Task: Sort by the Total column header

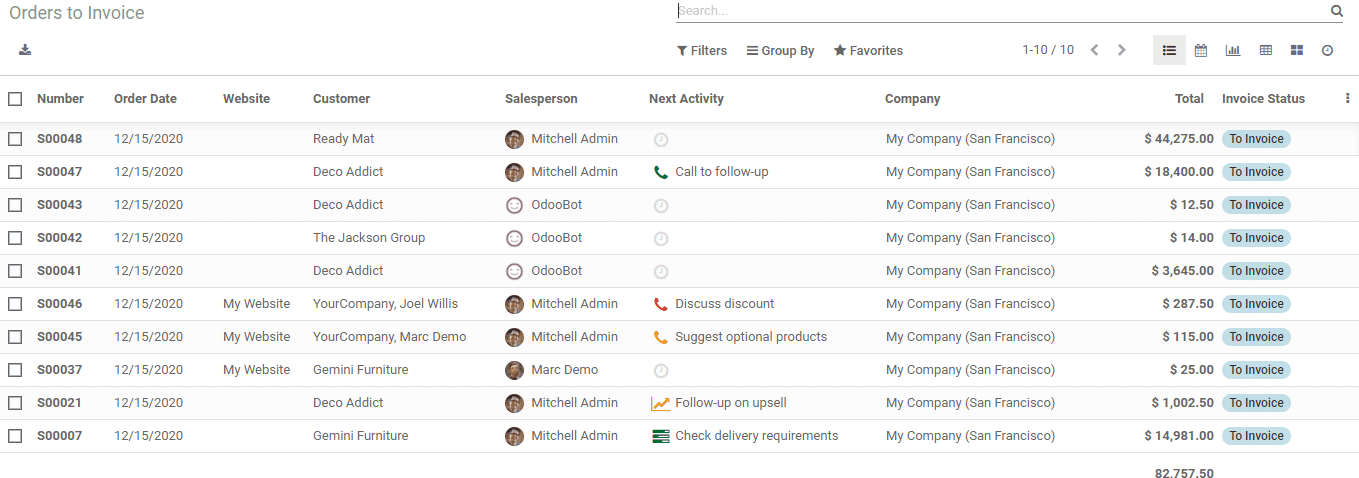Action: (x=1189, y=99)
